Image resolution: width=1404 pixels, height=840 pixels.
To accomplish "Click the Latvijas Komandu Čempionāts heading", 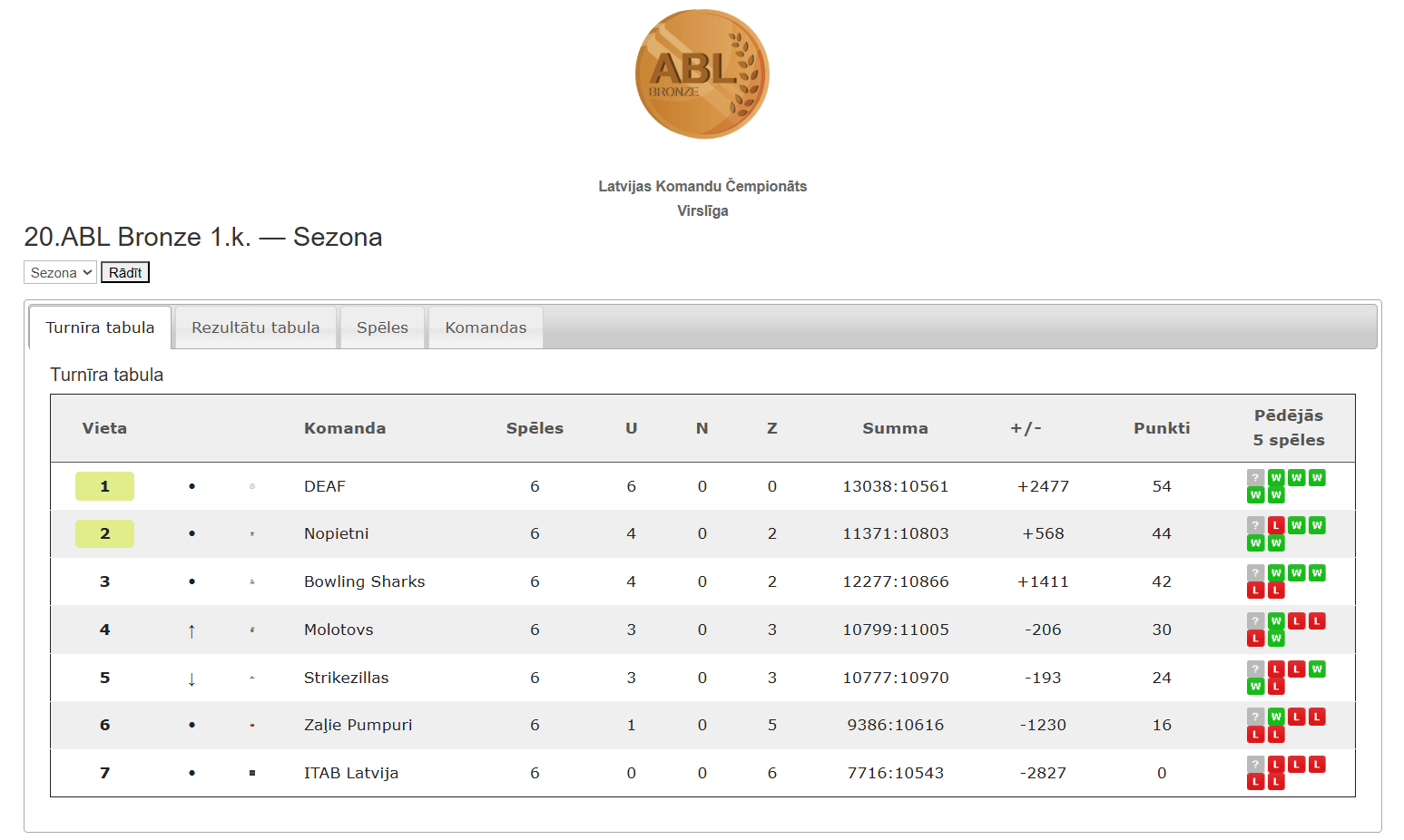I will pos(702,186).
